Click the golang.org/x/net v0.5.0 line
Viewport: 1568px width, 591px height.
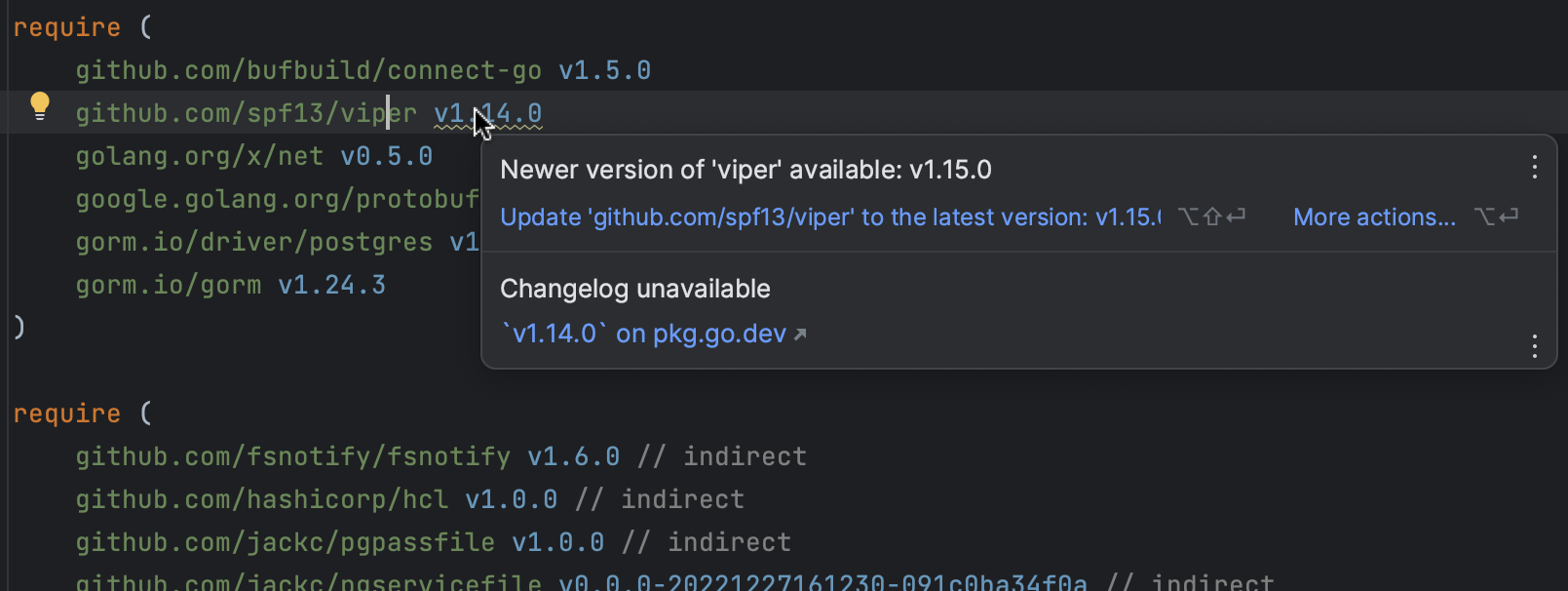(253, 157)
